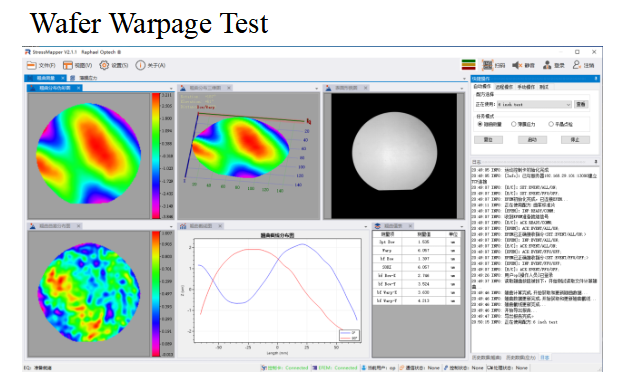Select the fourth quick-operation tab

[544, 87]
